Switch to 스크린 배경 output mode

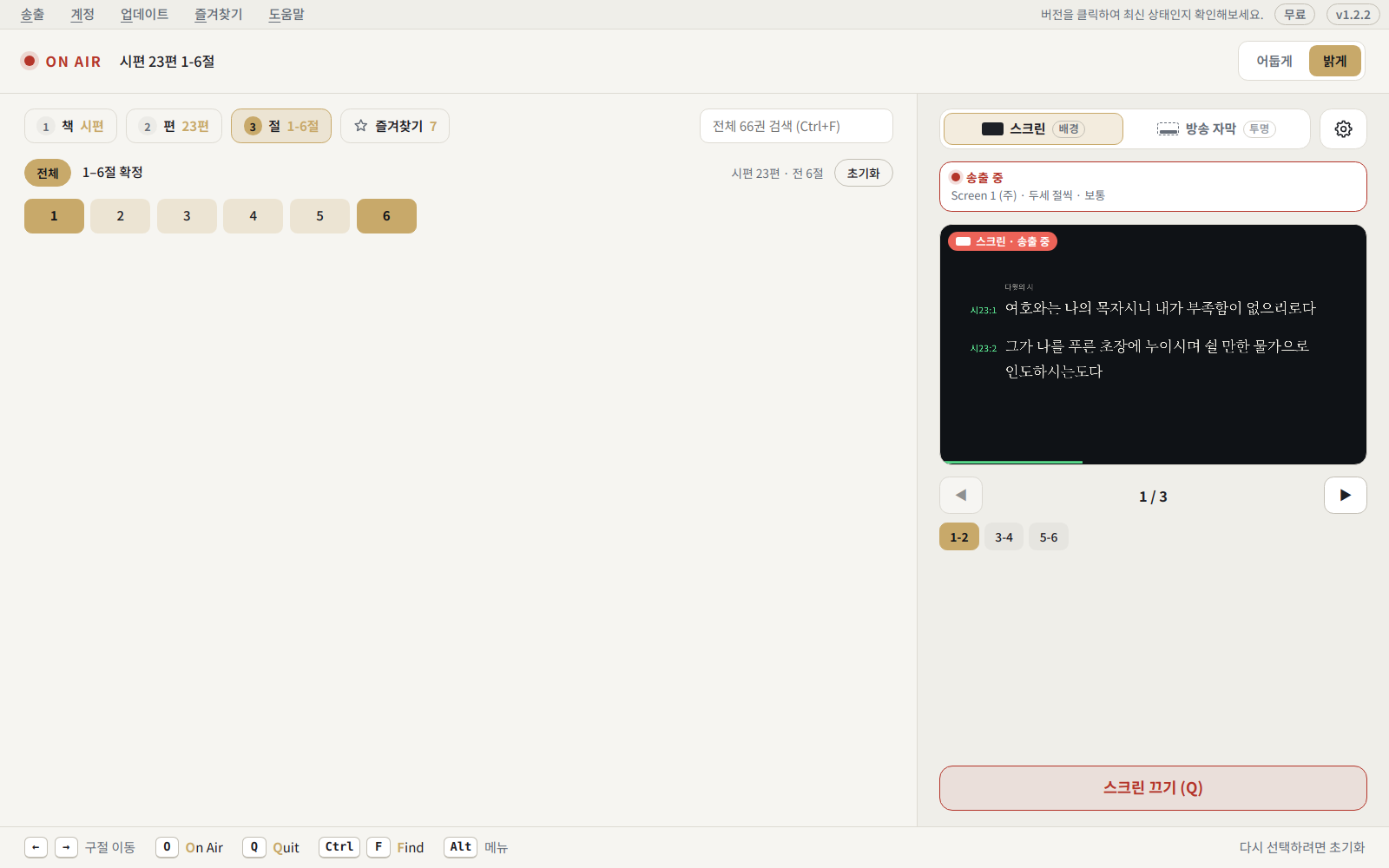coord(1033,128)
